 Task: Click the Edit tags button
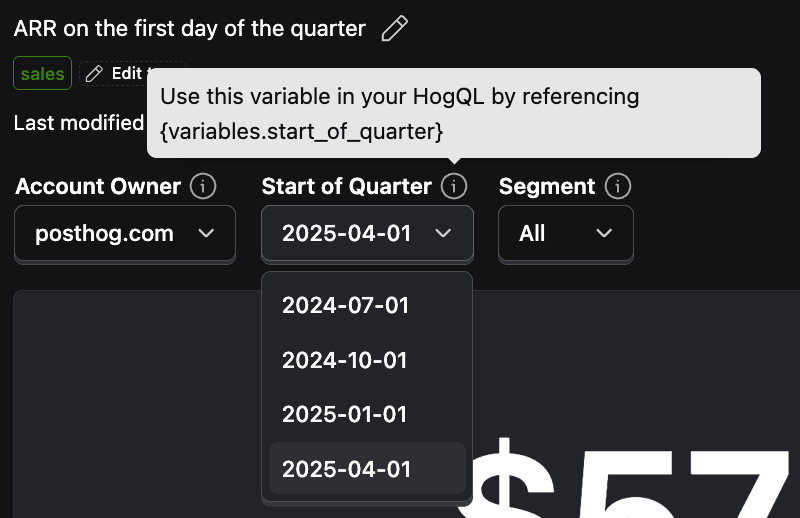(115, 73)
